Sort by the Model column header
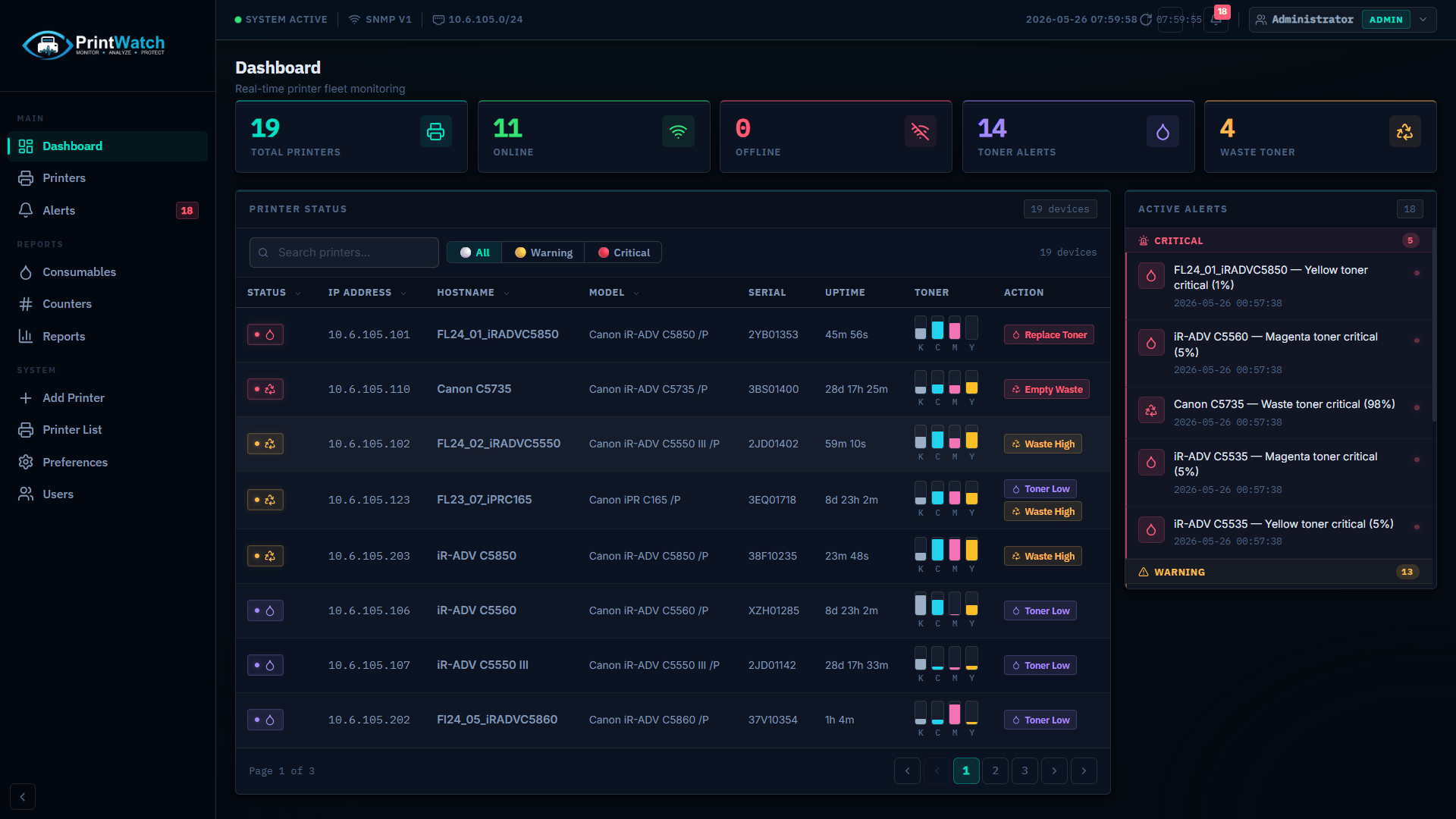 [x=614, y=293]
